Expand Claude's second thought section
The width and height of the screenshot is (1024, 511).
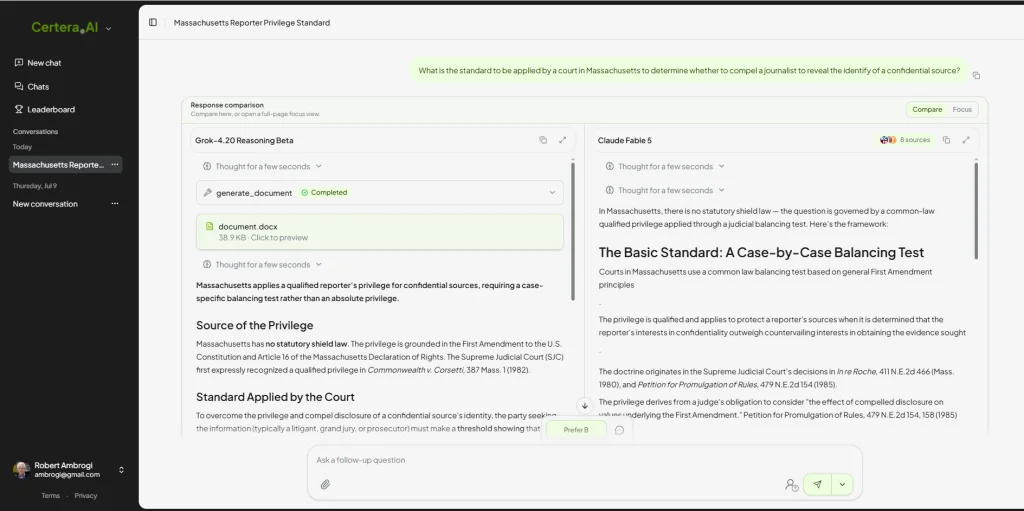tap(665, 190)
